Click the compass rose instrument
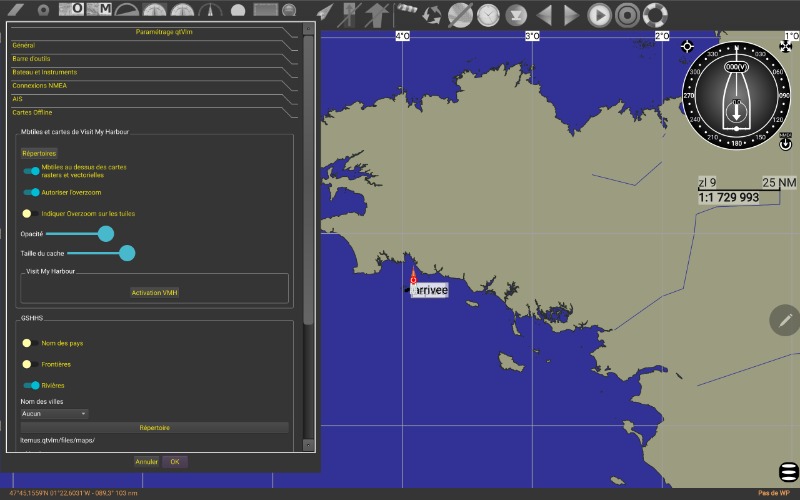Screen dimensions: 800x500 (736, 95)
